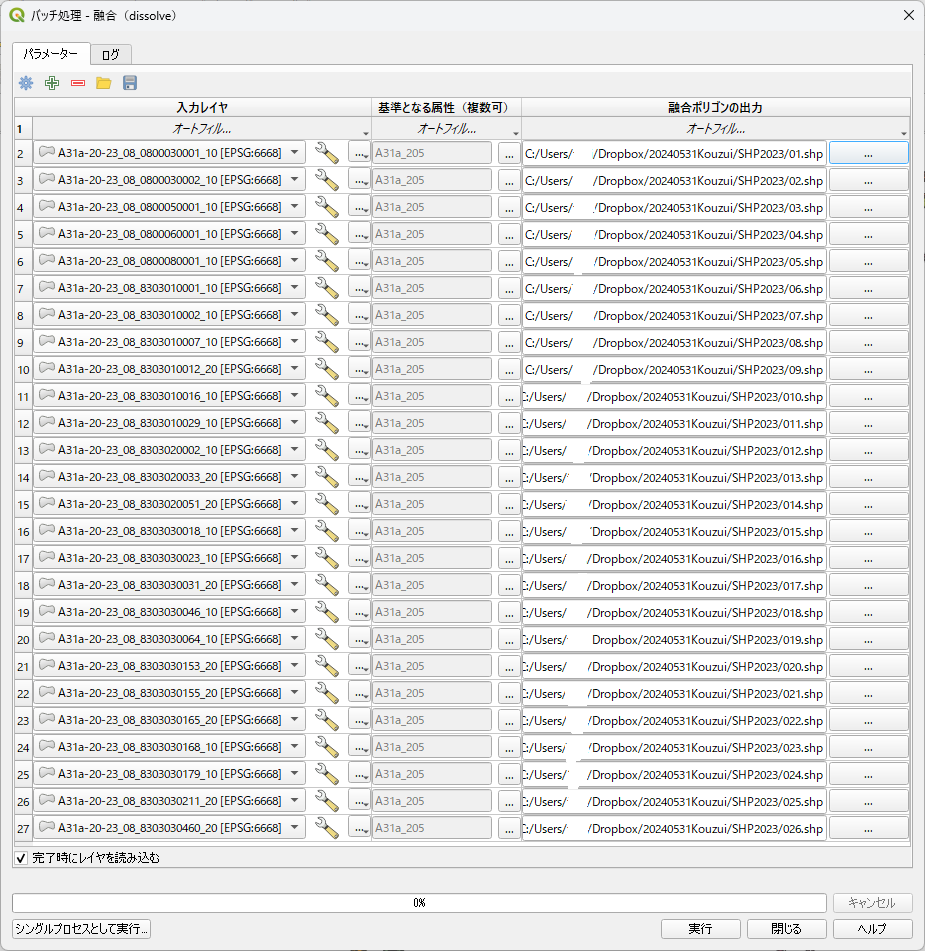The width and height of the screenshot is (925, 951).
Task: Switch to the ログ tab
Action: click(110, 55)
